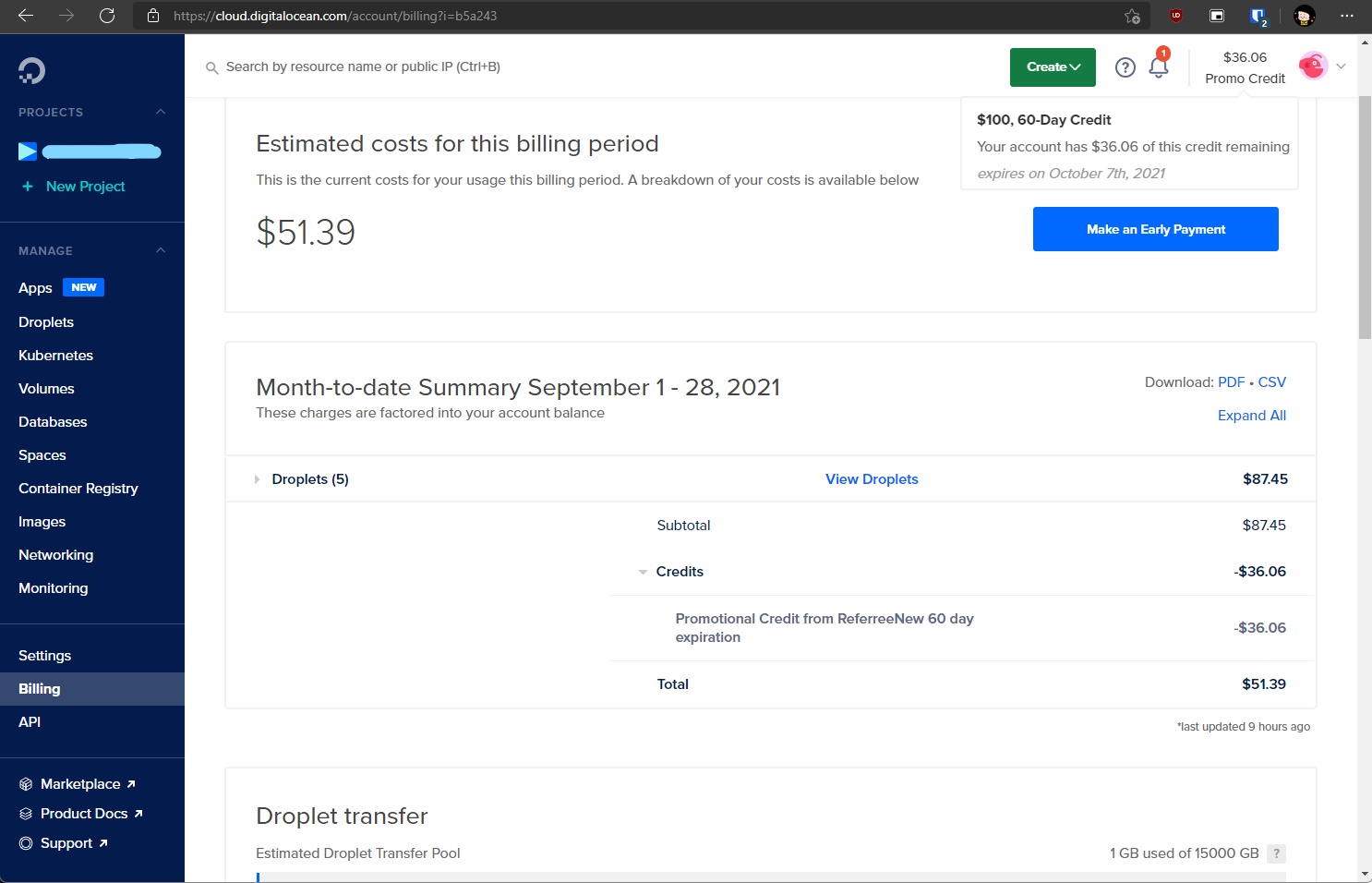Viewport: 1372px width, 883px height.
Task: Open the uBlock Origin extension icon
Action: coord(1176,16)
